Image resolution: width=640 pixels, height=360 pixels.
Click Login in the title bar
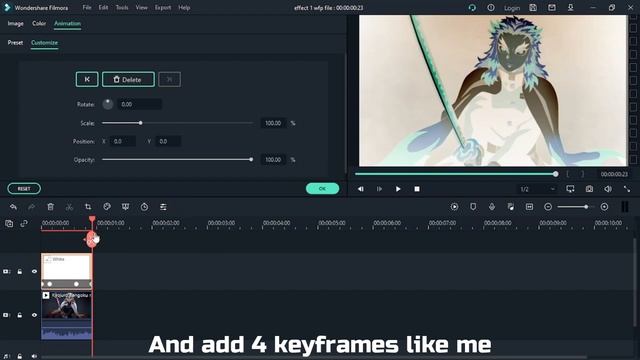pyautogui.click(x=512, y=8)
